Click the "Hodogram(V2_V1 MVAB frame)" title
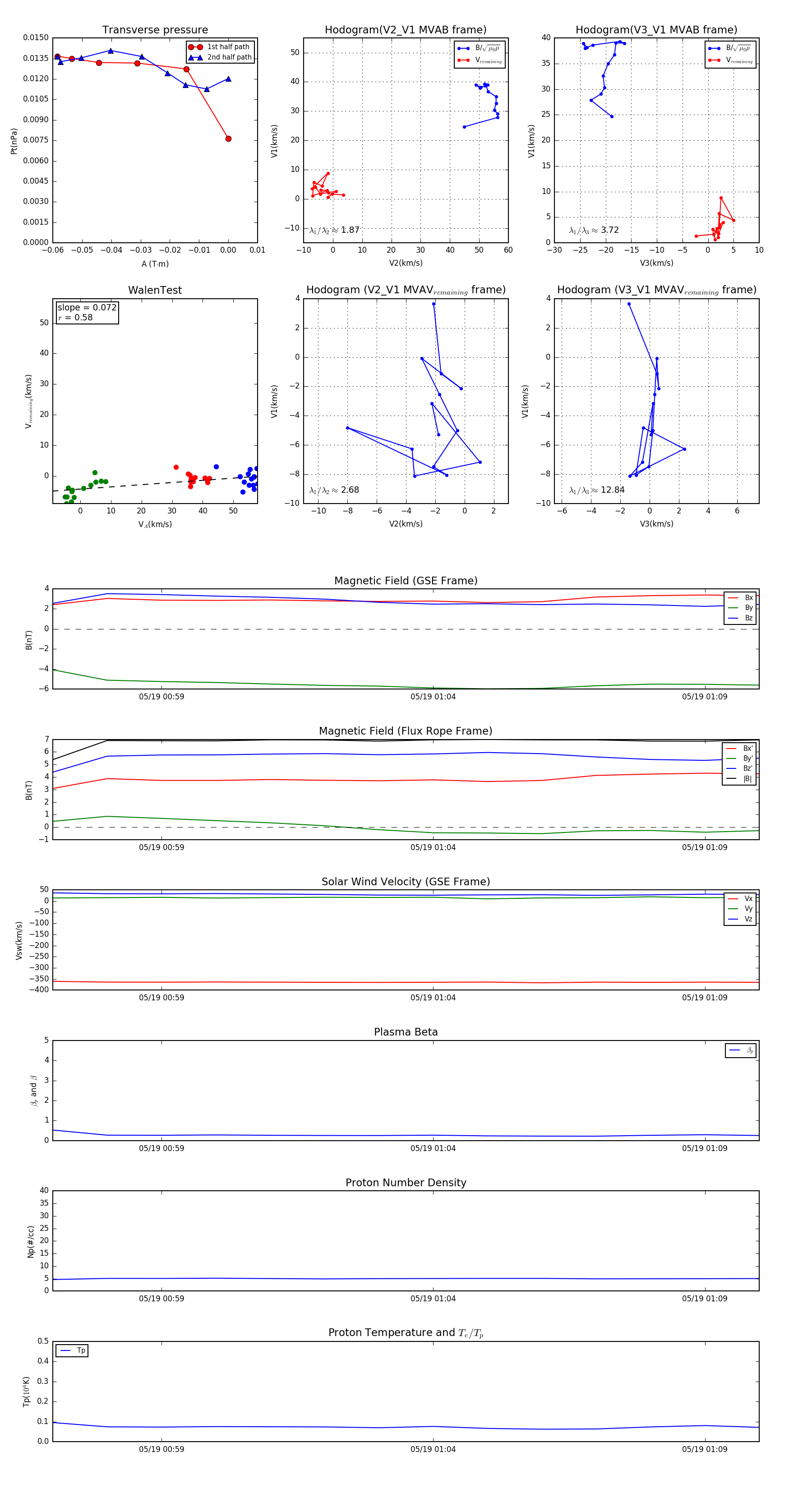This screenshot has height=1489, width=812. (406, 30)
